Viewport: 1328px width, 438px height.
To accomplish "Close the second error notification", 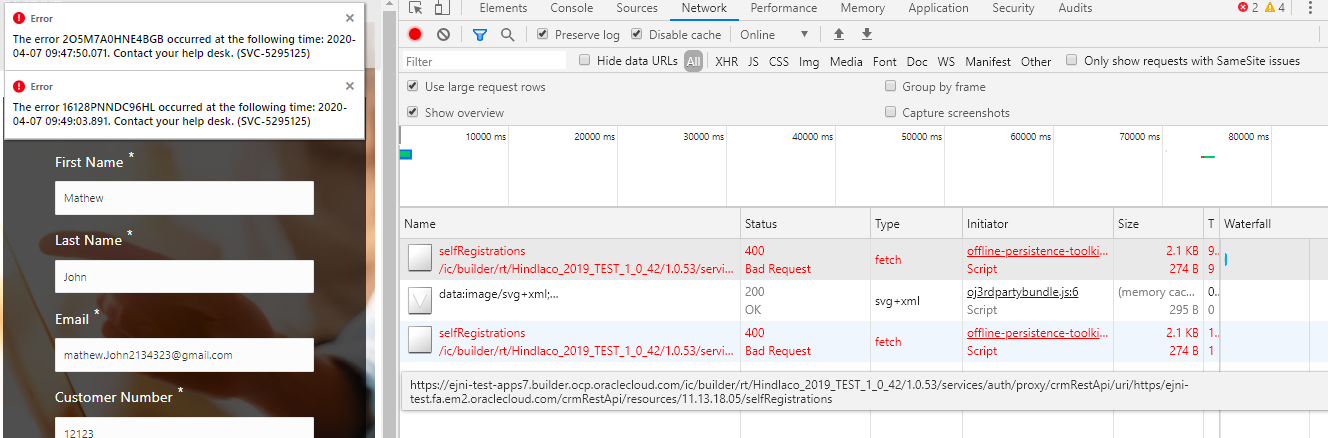I will [349, 86].
